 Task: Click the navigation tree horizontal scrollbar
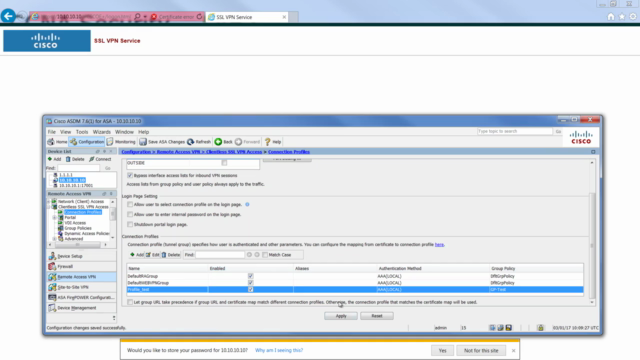click(x=78, y=244)
